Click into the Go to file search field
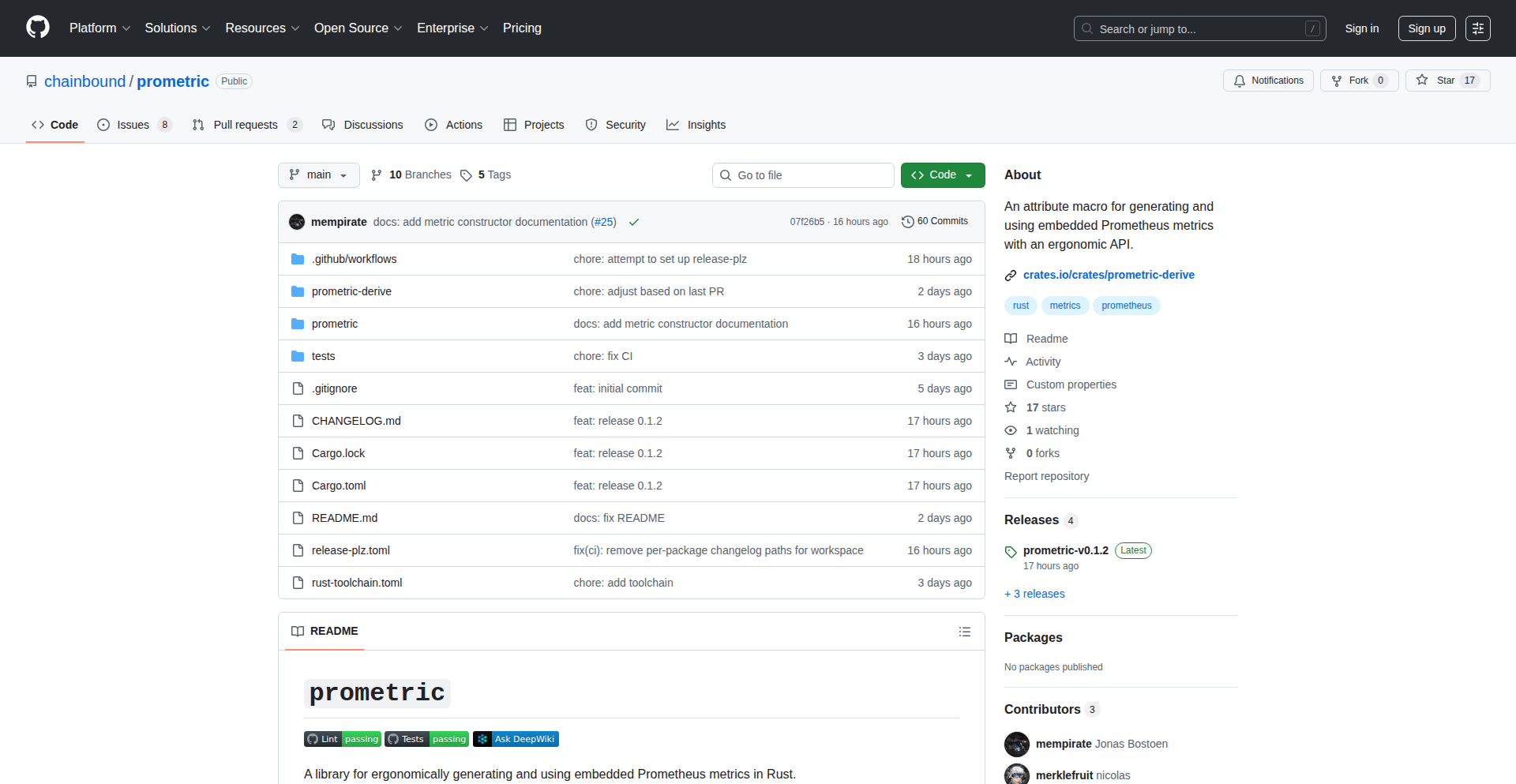This screenshot has width=1516, height=784. (x=803, y=175)
